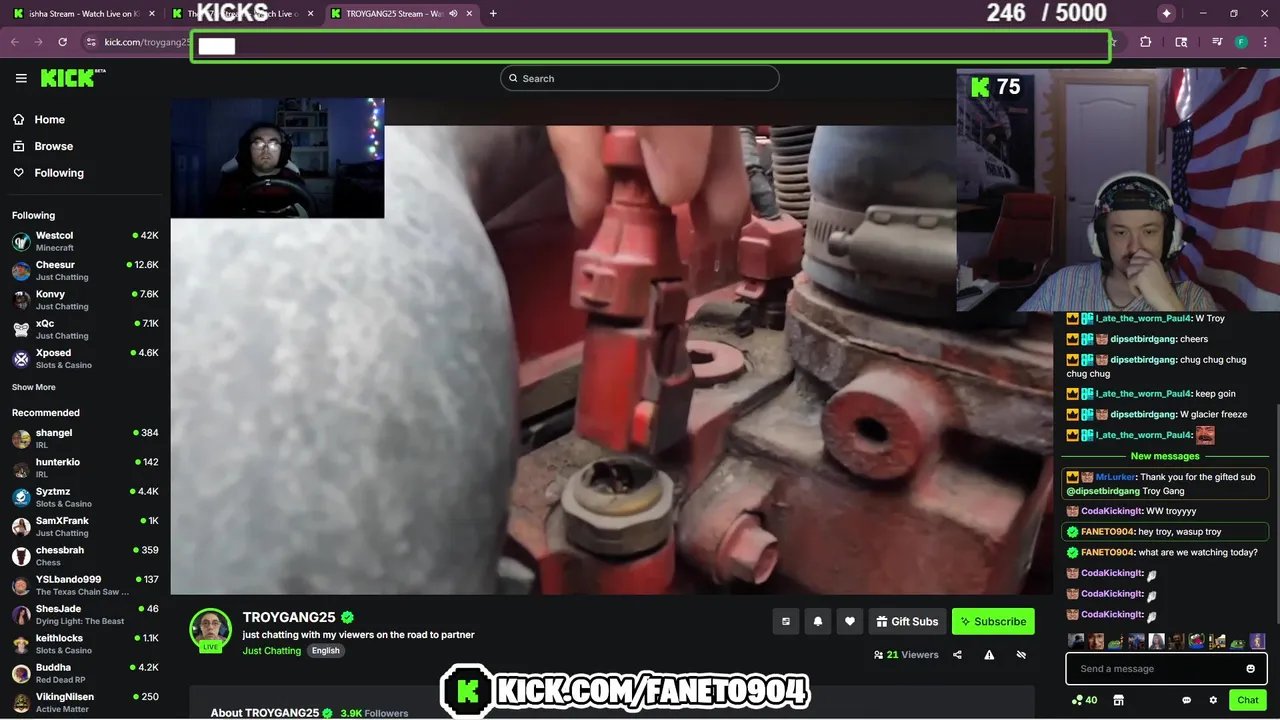
Task: Click the Gift Subs button
Action: pyautogui.click(x=907, y=621)
